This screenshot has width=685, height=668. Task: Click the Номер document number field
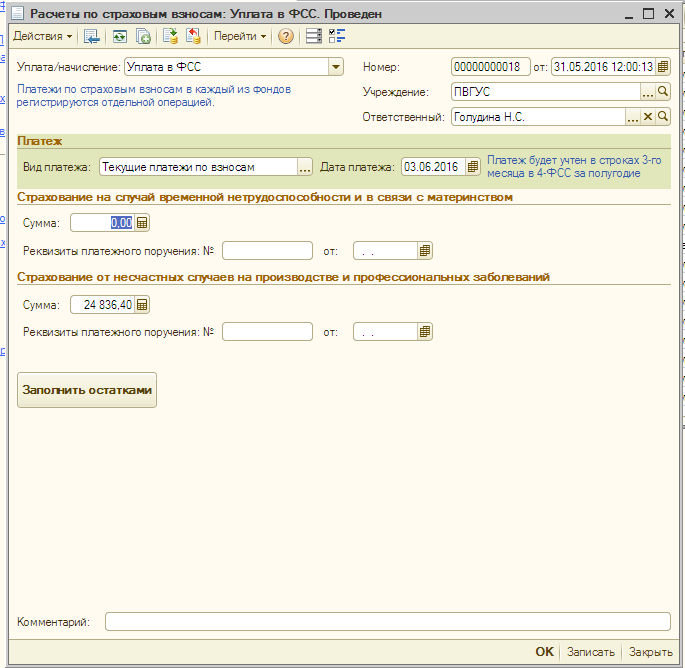point(489,67)
